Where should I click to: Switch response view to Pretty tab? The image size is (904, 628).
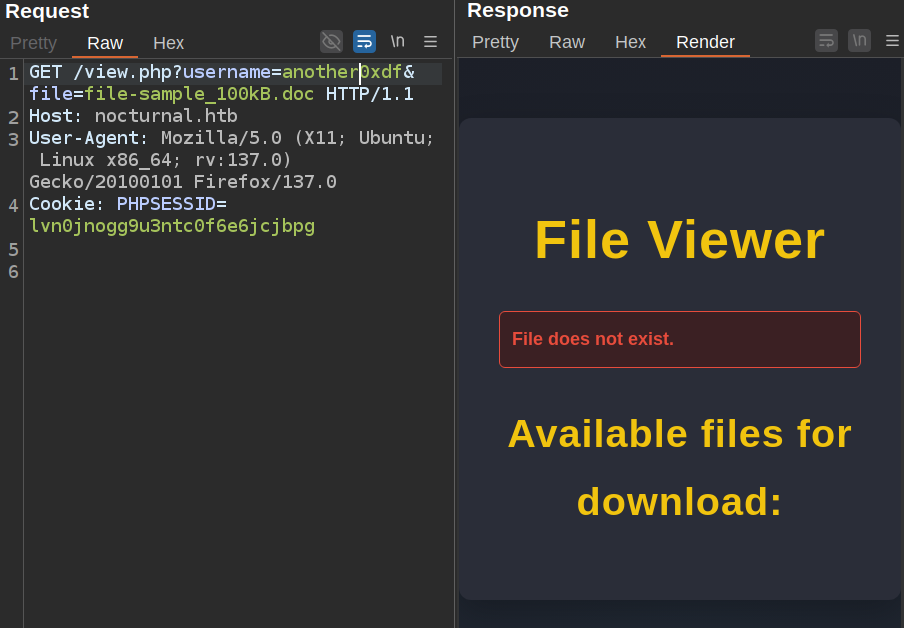pos(495,42)
